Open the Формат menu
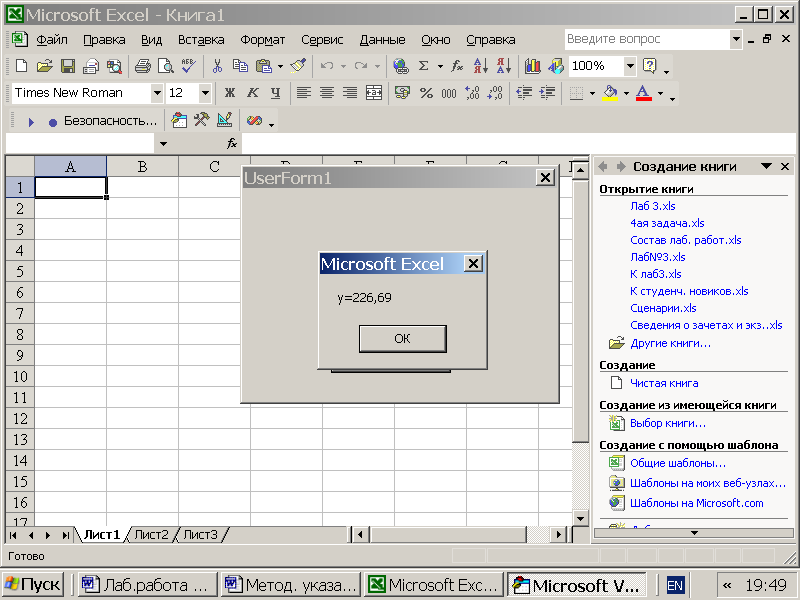The image size is (800, 600). pos(263,40)
